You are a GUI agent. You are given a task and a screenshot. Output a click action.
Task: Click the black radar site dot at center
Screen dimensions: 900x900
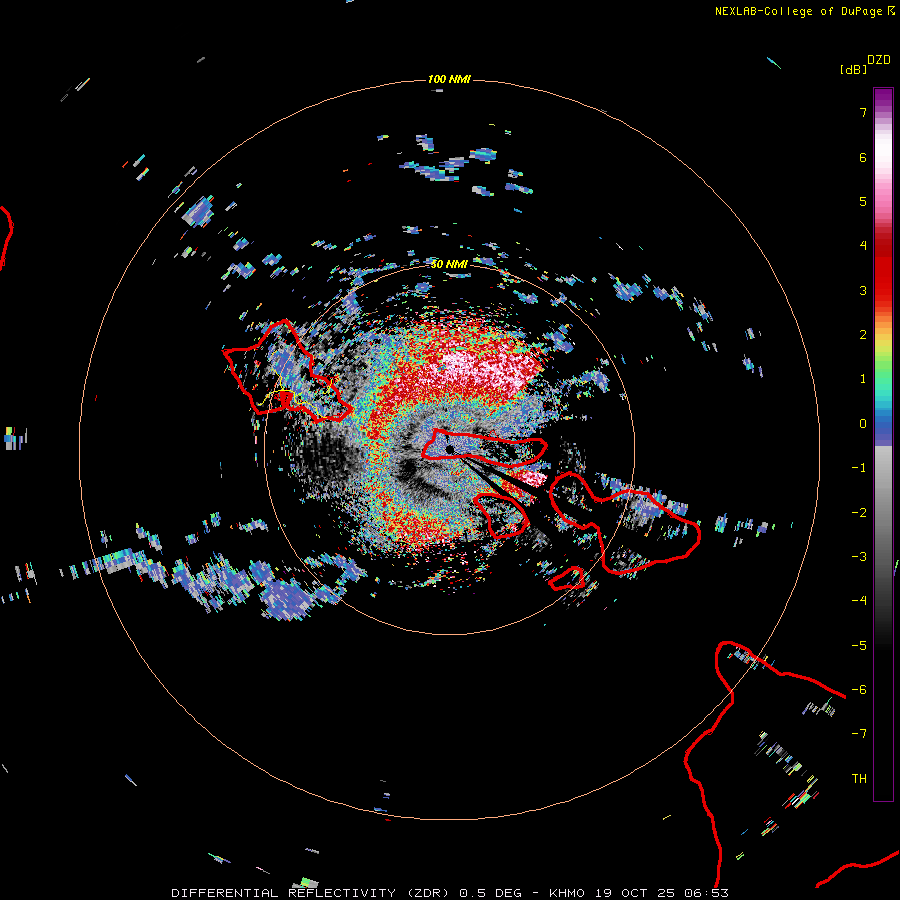tap(449, 449)
